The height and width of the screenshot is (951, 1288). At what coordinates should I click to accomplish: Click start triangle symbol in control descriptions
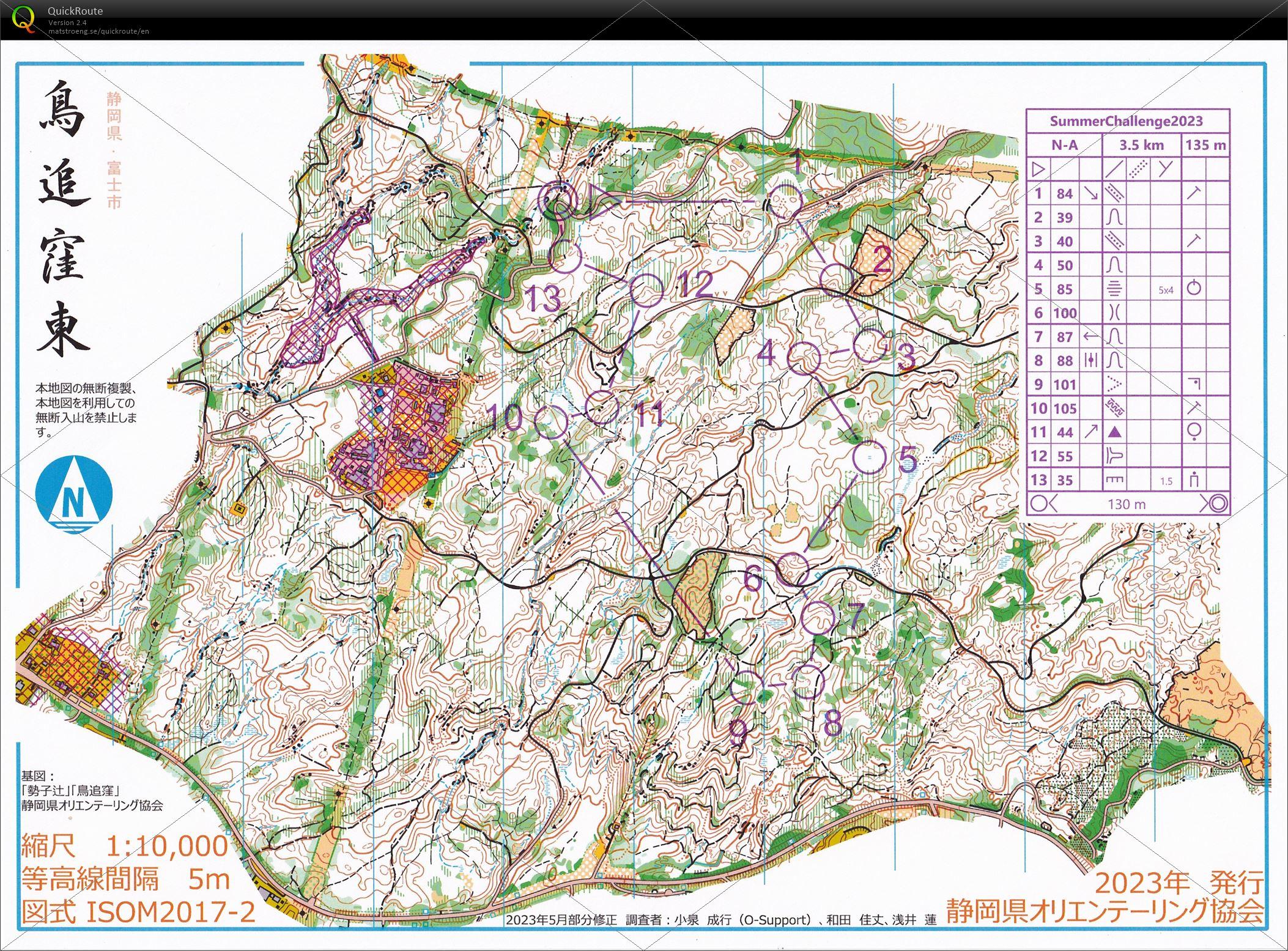[x=1040, y=169]
